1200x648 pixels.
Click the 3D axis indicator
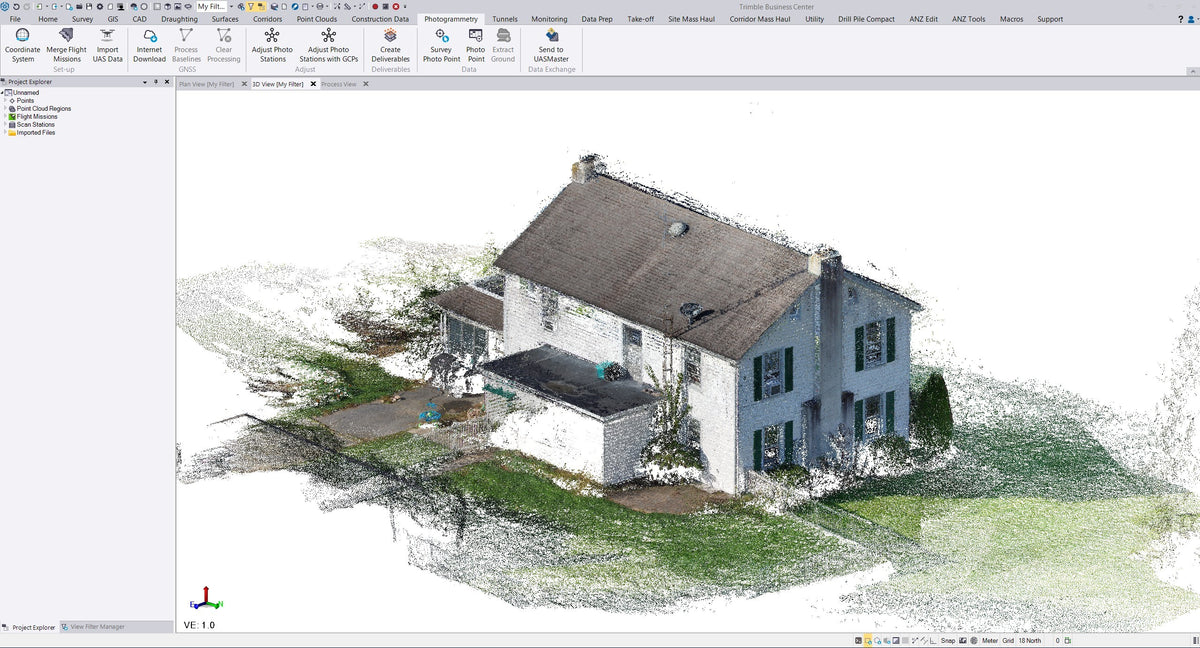(206, 598)
